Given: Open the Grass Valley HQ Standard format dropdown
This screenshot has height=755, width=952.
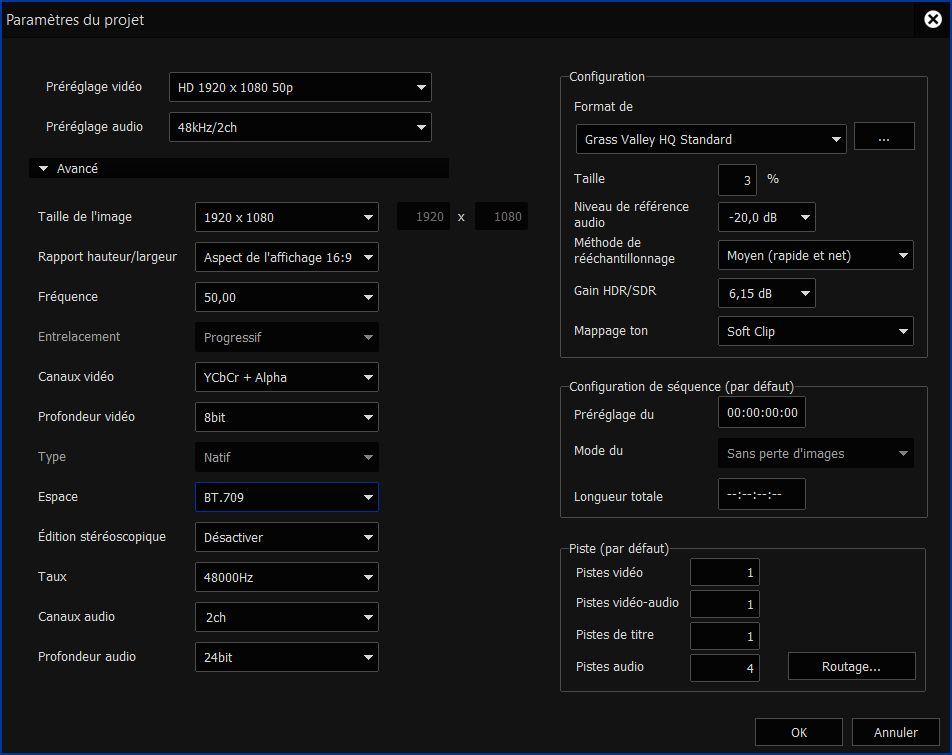Looking at the screenshot, I should [711, 140].
